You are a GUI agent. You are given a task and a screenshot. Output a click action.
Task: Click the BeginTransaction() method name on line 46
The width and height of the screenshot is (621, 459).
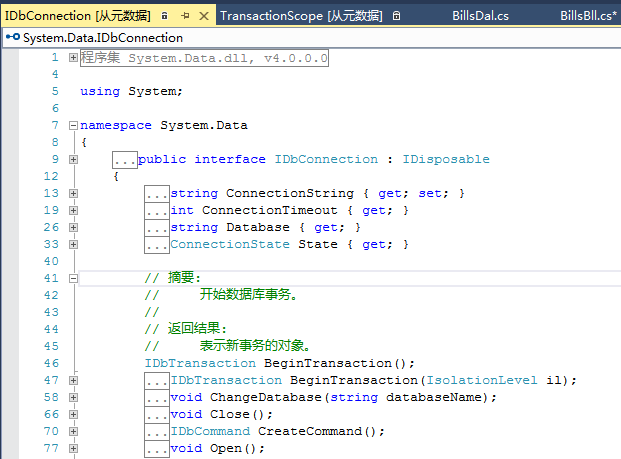pyautogui.click(x=328, y=363)
